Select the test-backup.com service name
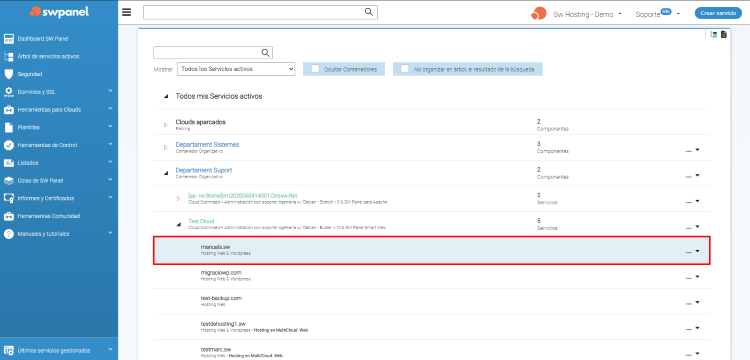750x360 pixels. pyautogui.click(x=221, y=298)
